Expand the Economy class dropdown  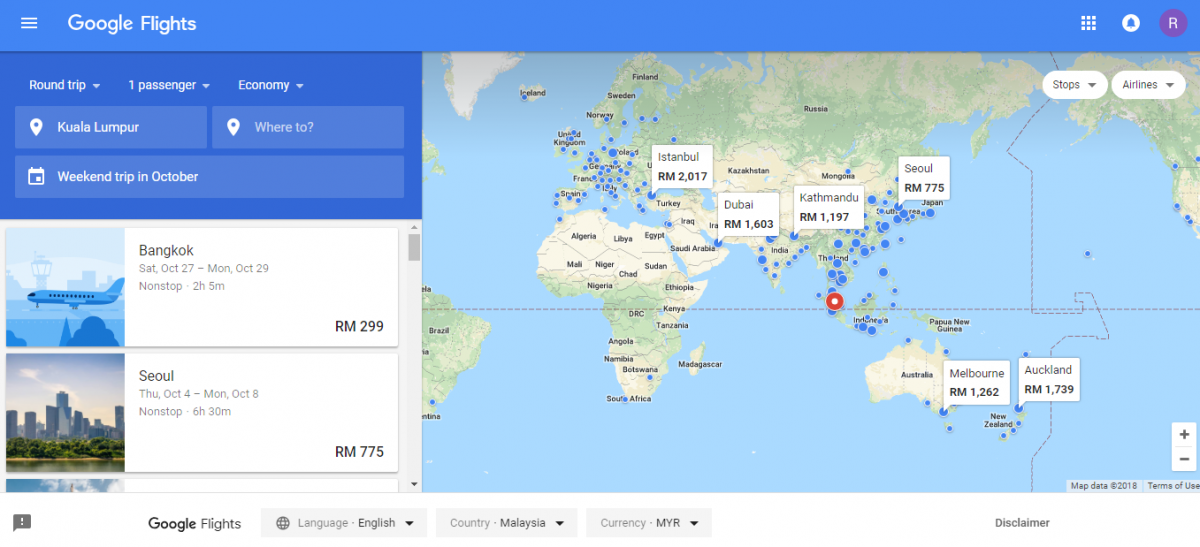271,85
